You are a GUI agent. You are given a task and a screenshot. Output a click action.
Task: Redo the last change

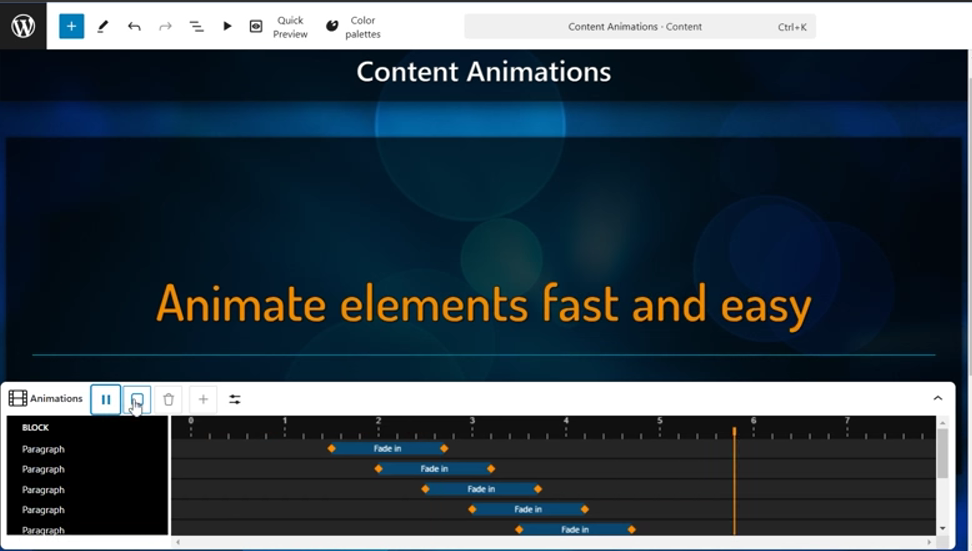tap(165, 26)
